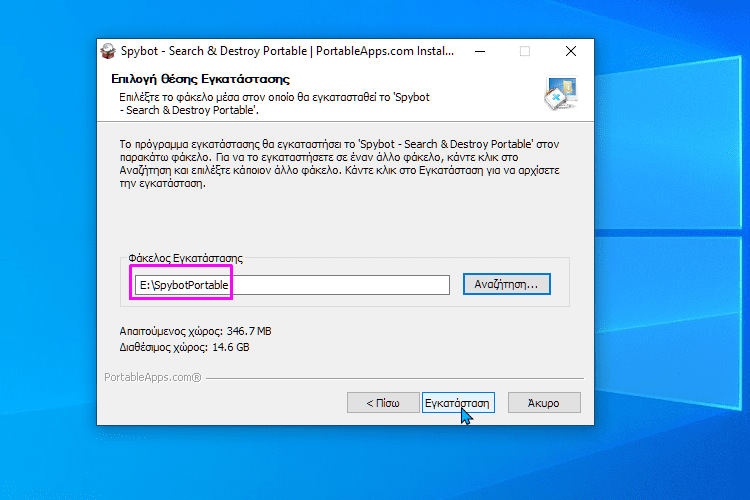Click the 'Διαθέσιμος χώρος: 14.6 GB' text
This screenshot has width=750, height=500.
(184, 347)
